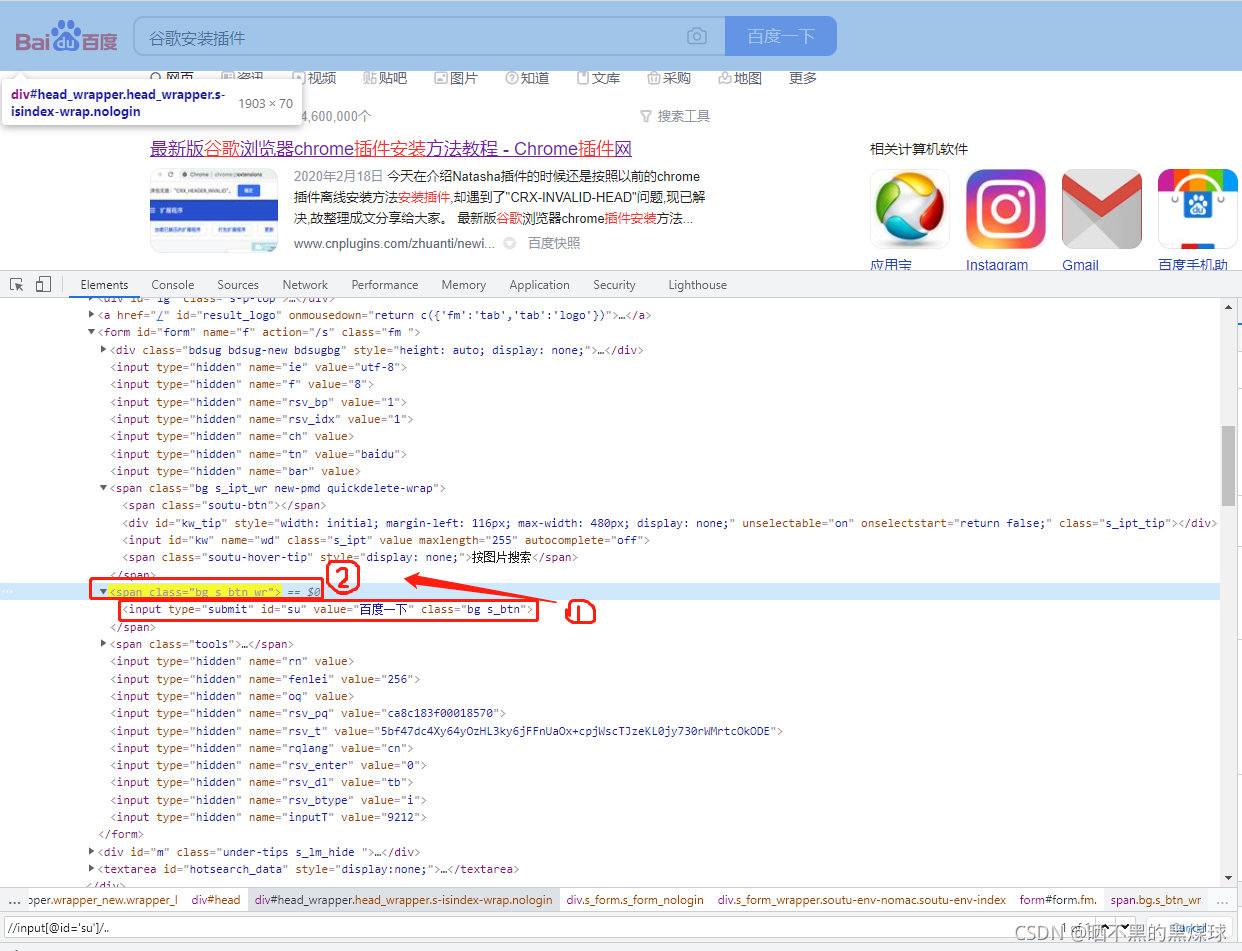The height and width of the screenshot is (951, 1242).
Task: Switch to Baidu 贴吧 search tab
Action: pyautogui.click(x=385, y=78)
